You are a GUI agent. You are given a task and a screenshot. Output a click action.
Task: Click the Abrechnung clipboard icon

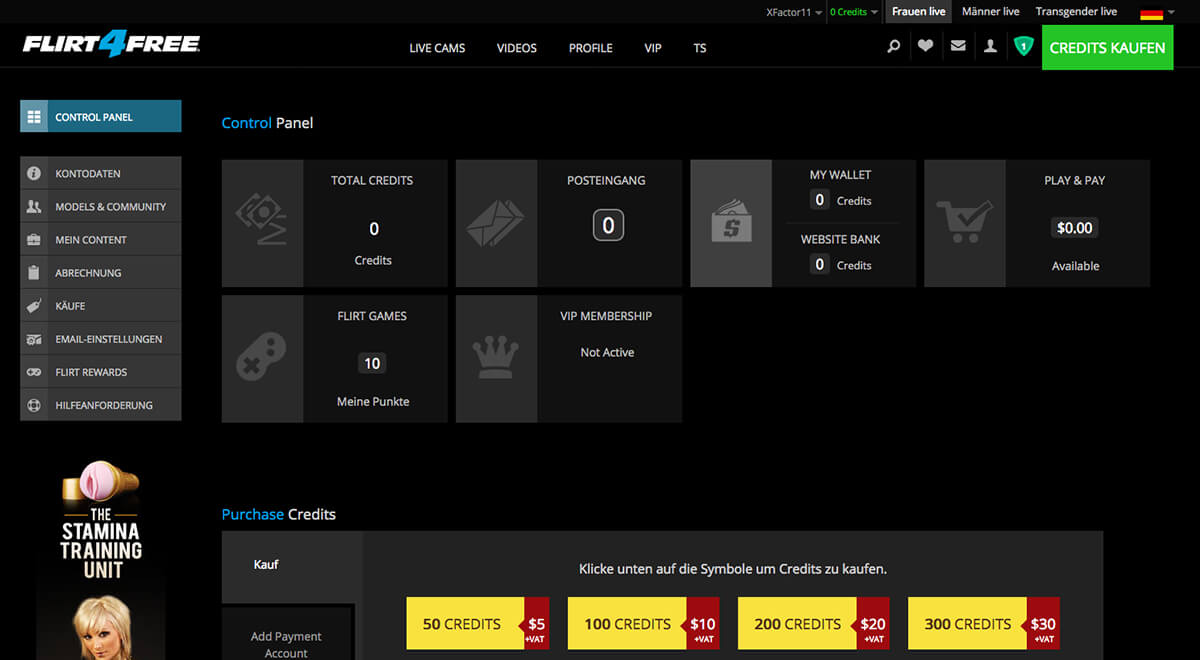coord(34,273)
